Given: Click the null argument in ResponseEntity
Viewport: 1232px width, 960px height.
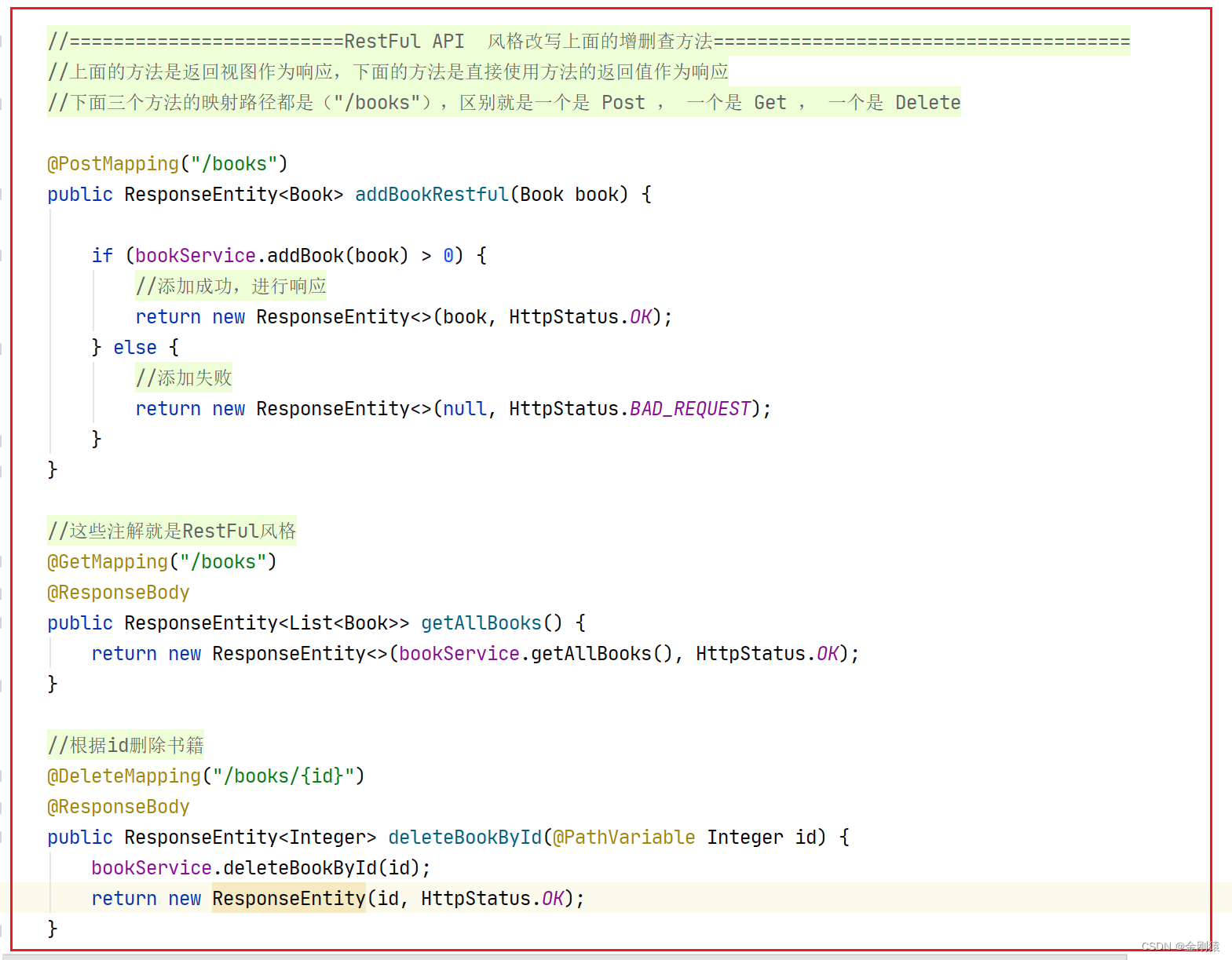Looking at the screenshot, I should pos(465,409).
